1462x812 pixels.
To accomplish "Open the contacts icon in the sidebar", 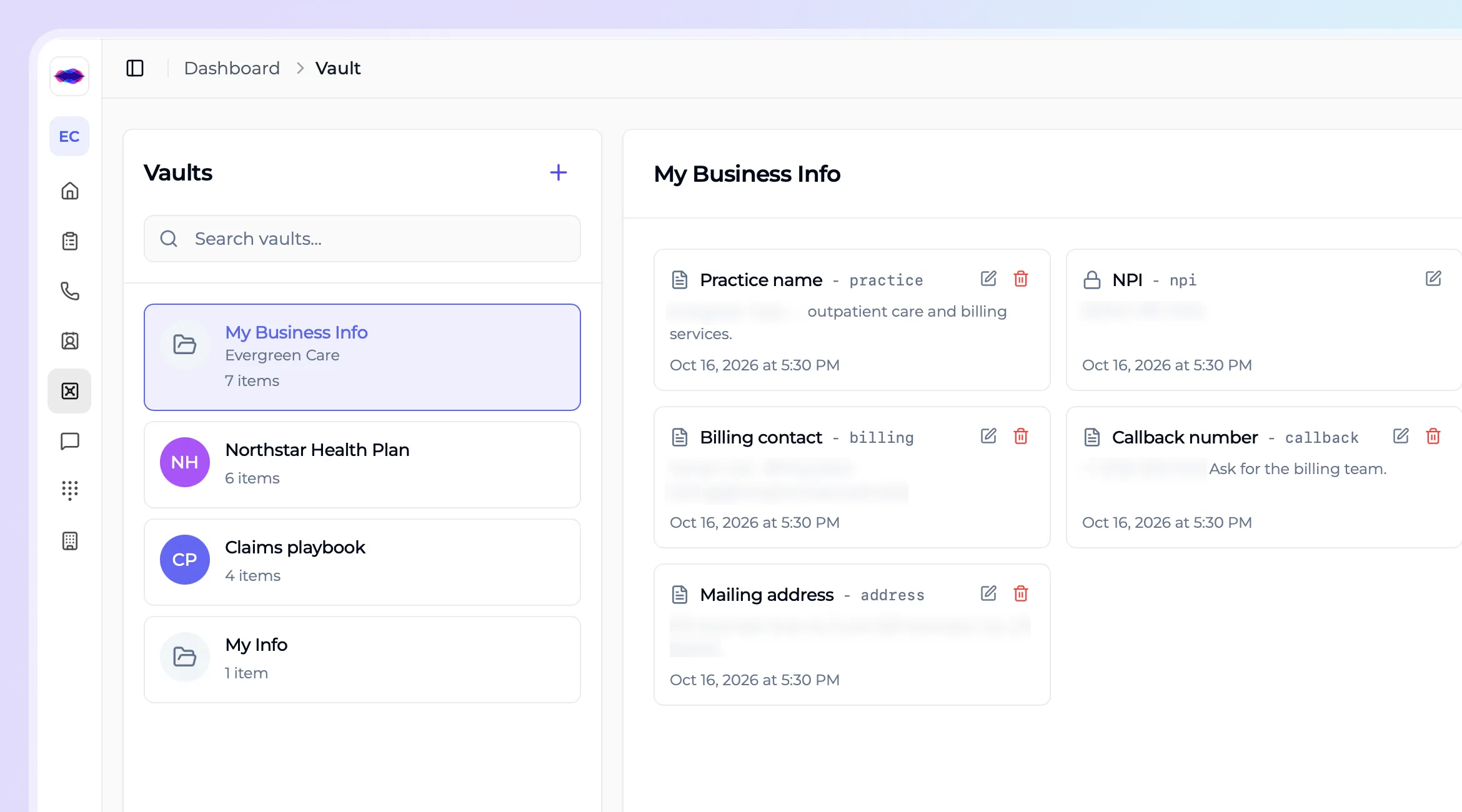I will click(69, 341).
